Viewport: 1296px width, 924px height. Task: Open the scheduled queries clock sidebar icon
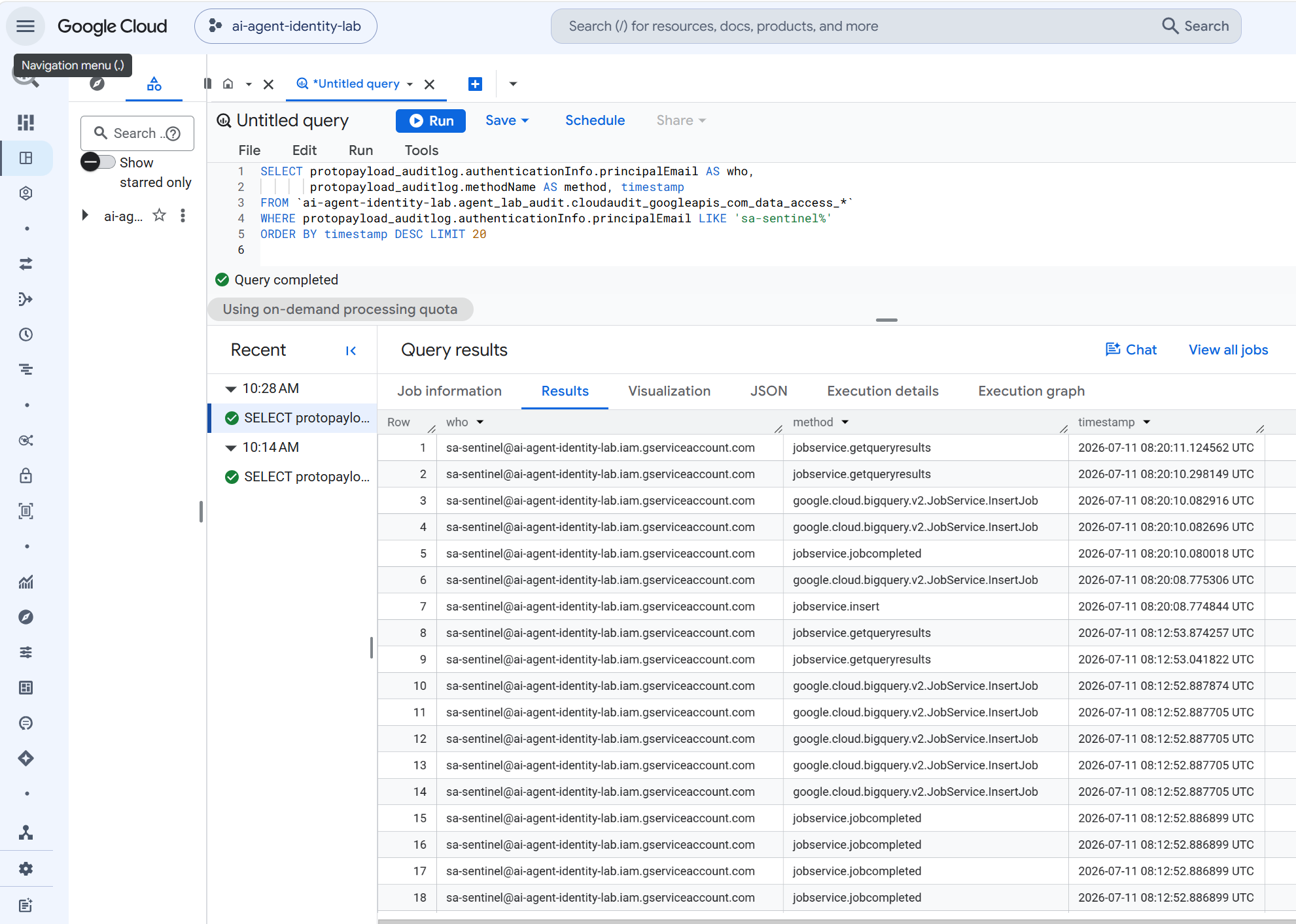(x=26, y=334)
